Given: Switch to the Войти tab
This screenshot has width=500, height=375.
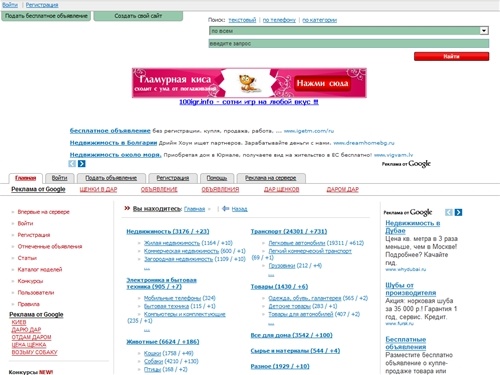Looking at the screenshot, I should 59,178.
